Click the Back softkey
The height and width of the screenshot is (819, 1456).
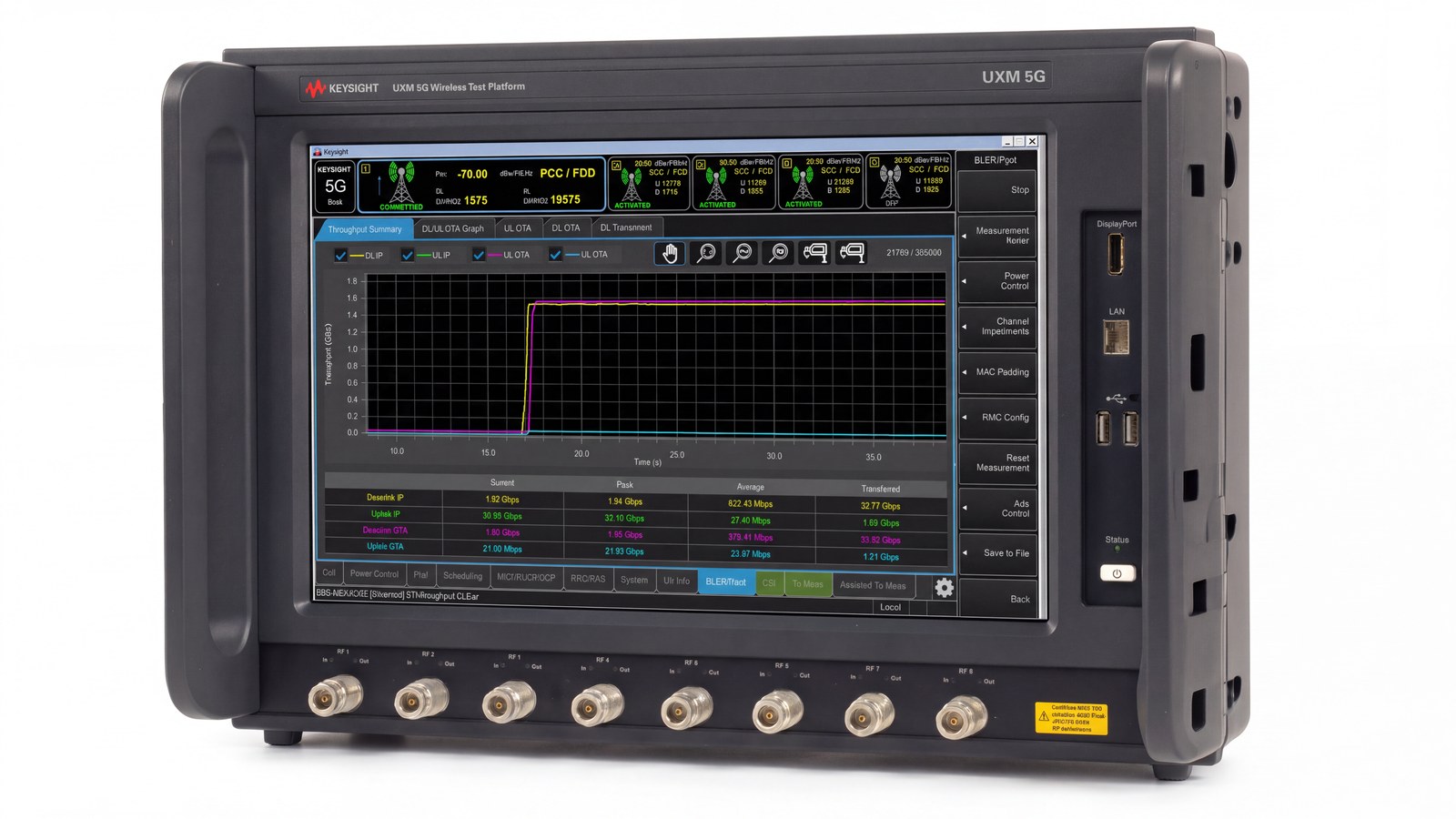(997, 599)
